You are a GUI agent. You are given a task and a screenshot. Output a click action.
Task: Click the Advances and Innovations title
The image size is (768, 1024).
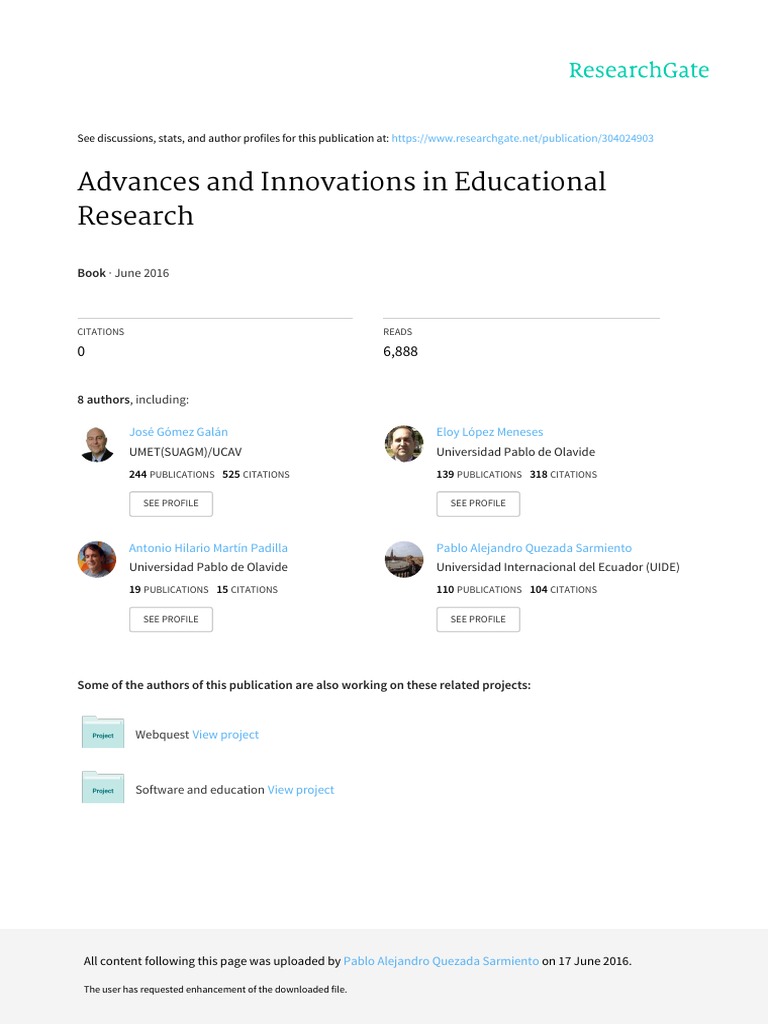coord(342,198)
